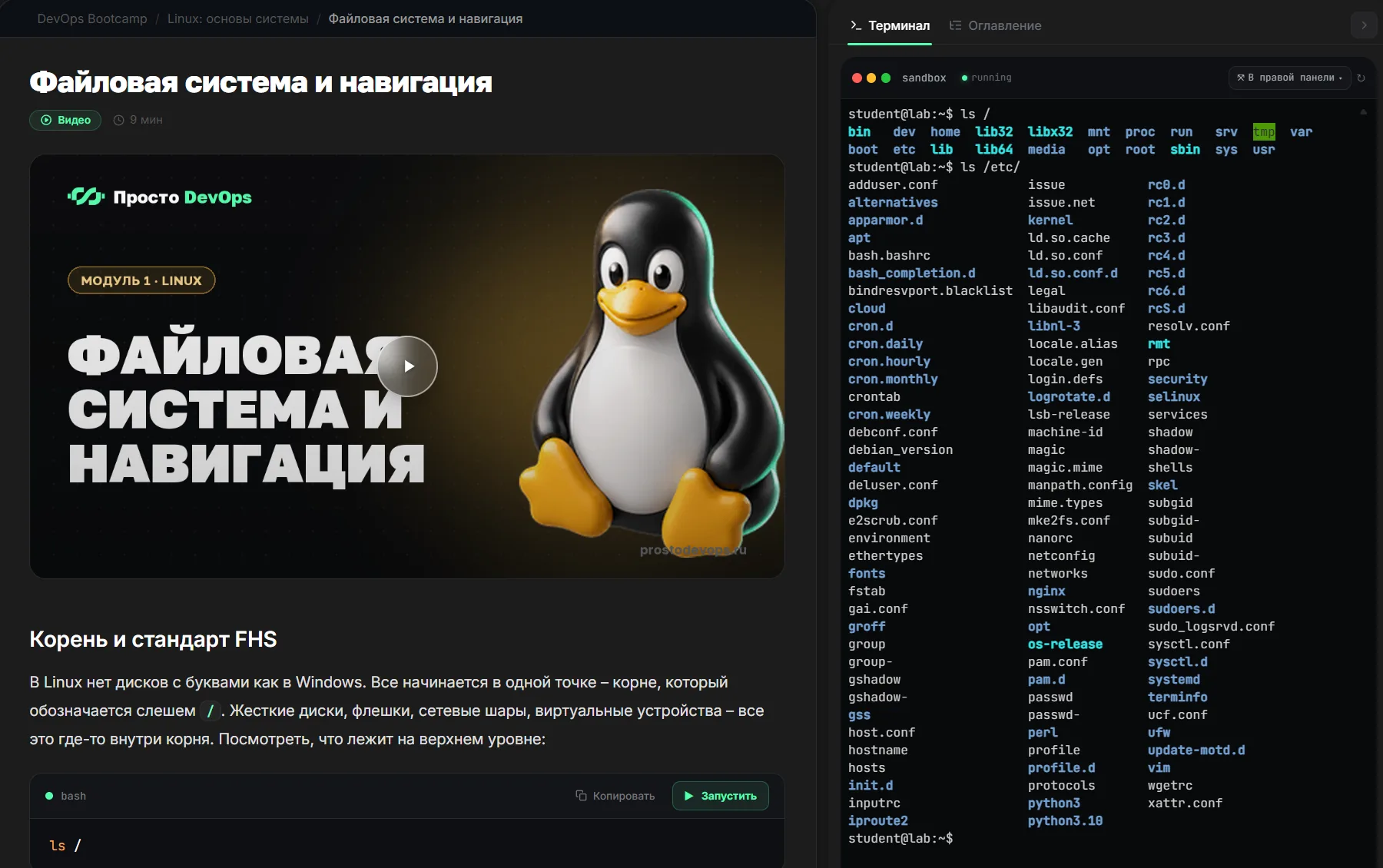The height and width of the screenshot is (868, 1383).
Task: Click "fonts" in the /etc listing
Action: (867, 574)
